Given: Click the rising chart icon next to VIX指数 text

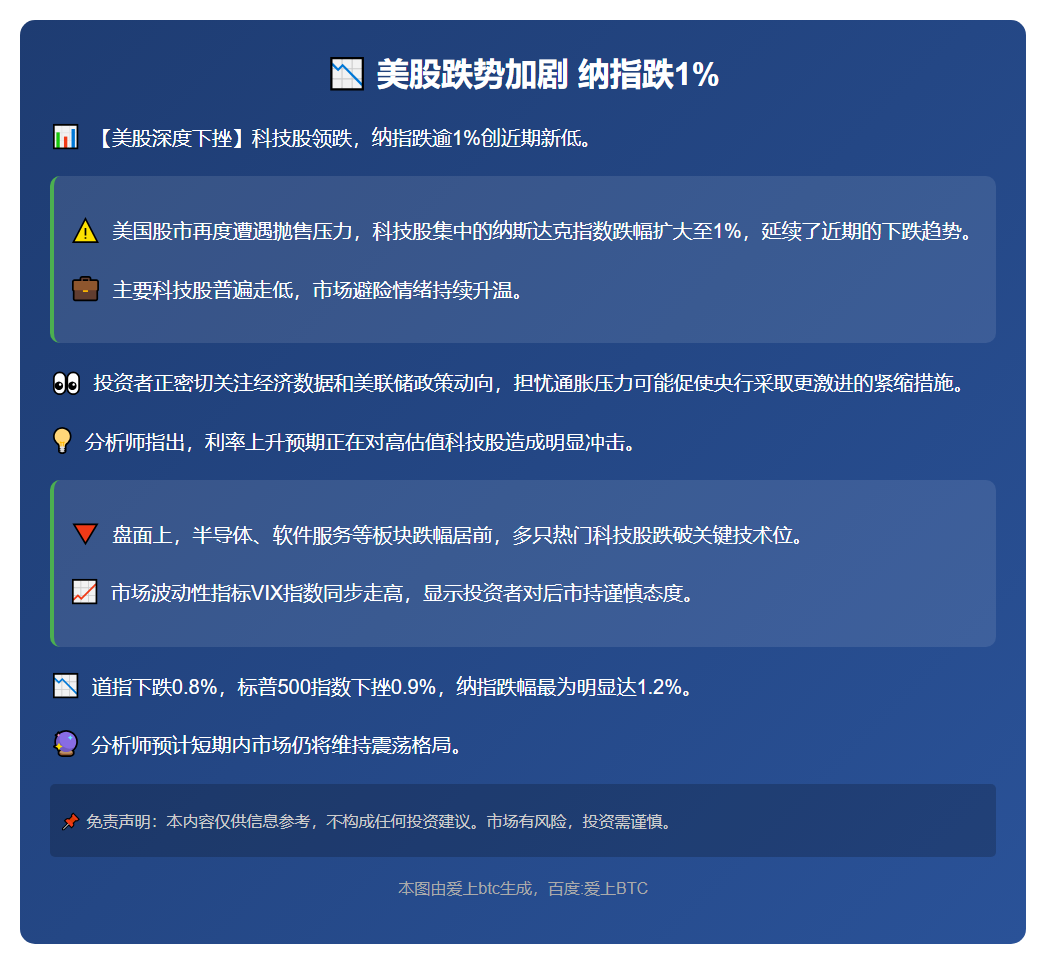Looking at the screenshot, I should (86, 592).
